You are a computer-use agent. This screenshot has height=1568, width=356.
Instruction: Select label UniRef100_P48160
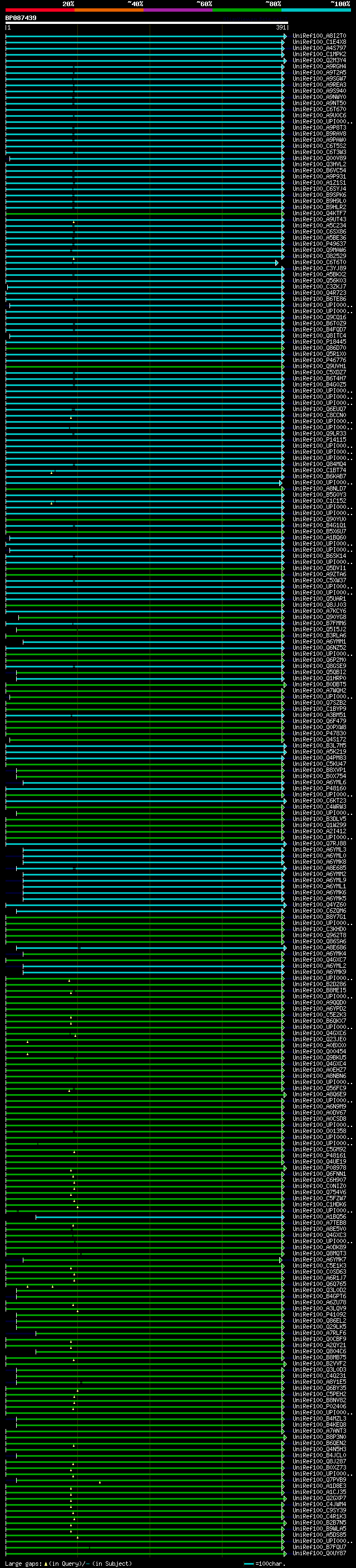click(x=319, y=788)
